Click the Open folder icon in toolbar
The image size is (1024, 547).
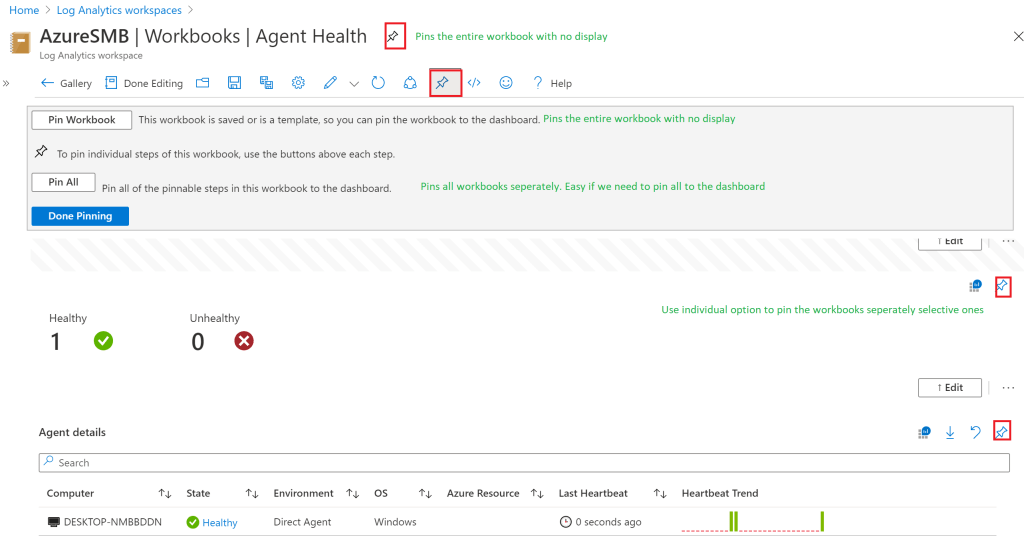click(203, 83)
